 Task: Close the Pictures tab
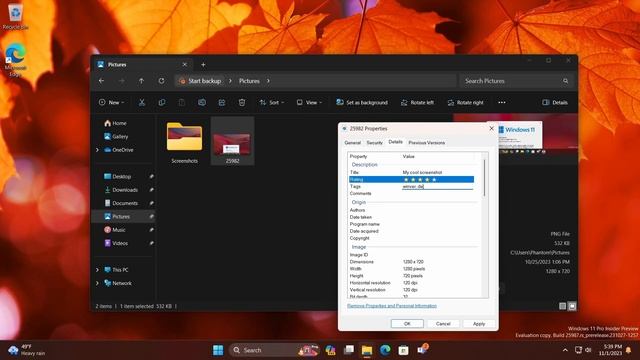pyautogui.click(x=184, y=64)
